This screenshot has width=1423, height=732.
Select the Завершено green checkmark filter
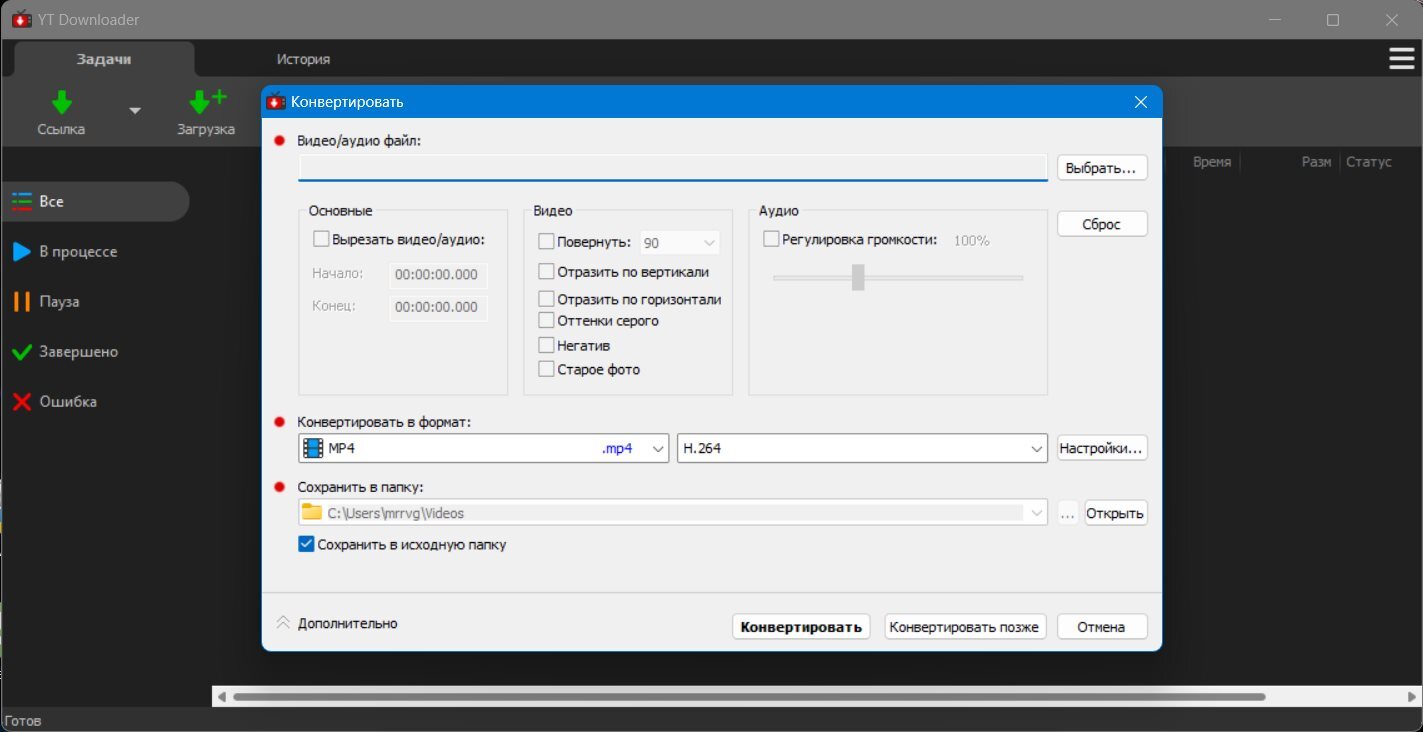pos(22,352)
